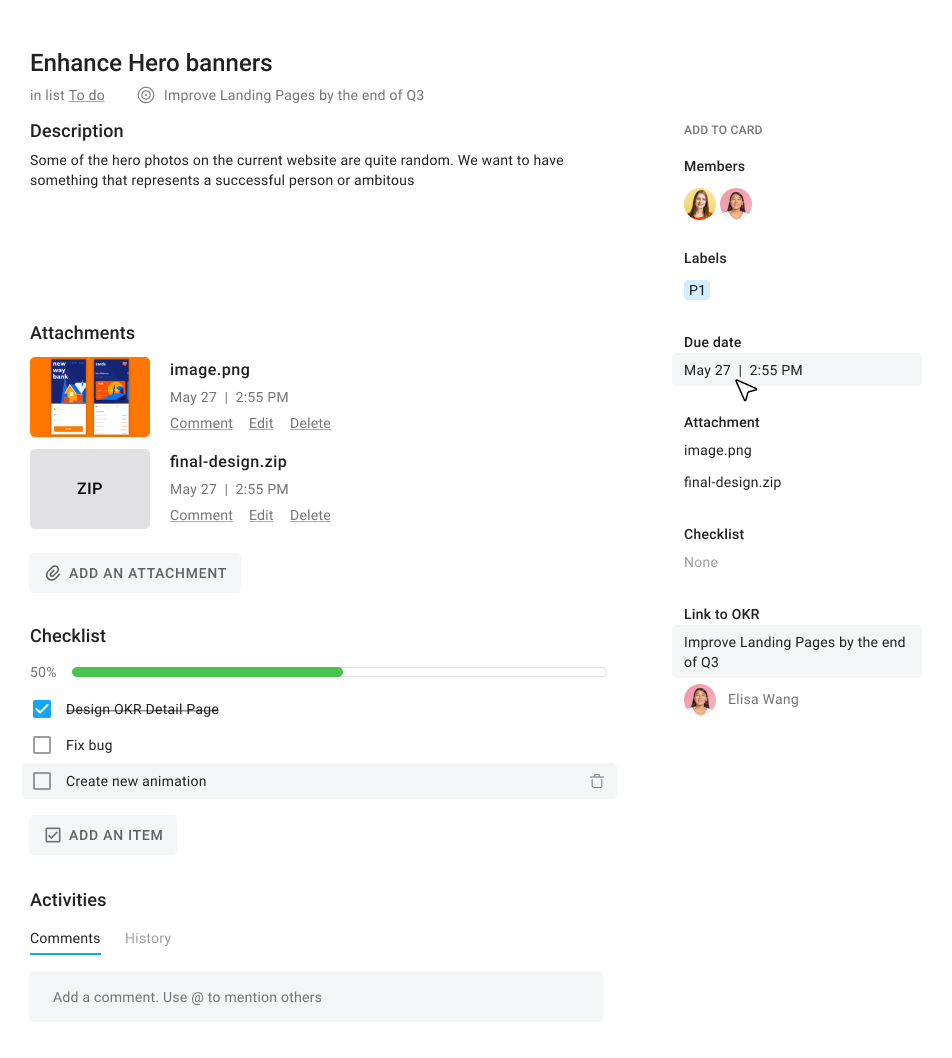Tick the Create new animation checkbox
Image resolution: width=952 pixels, height=1058 pixels.
pyautogui.click(x=42, y=781)
